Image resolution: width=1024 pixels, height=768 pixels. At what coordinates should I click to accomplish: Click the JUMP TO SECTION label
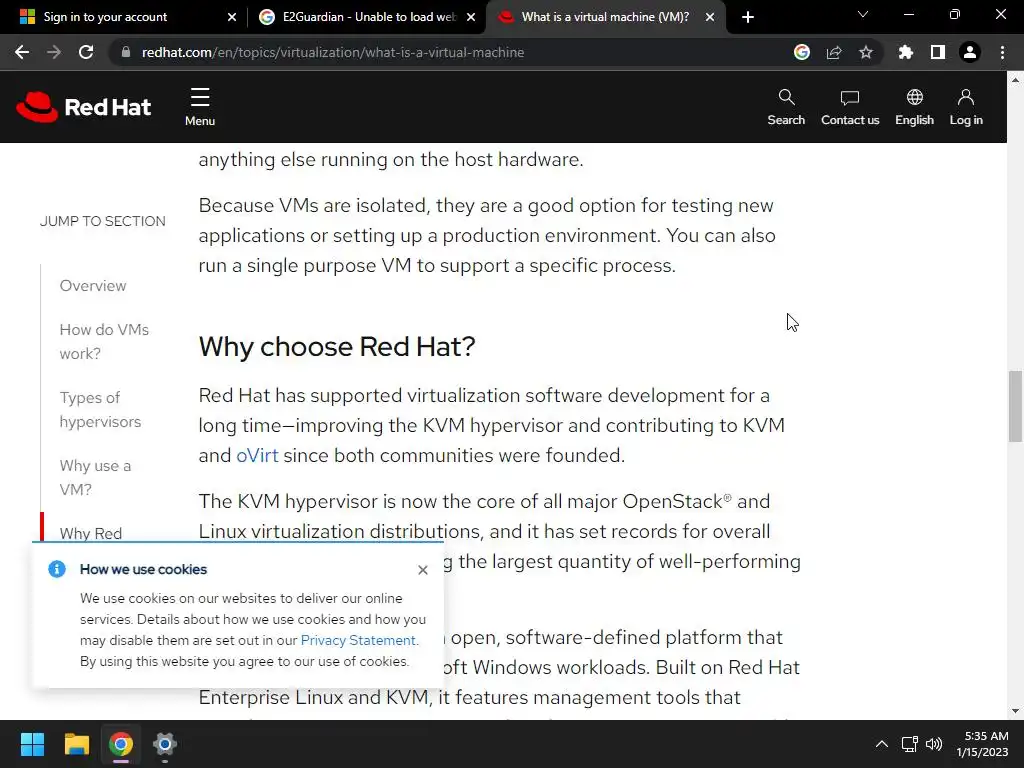point(103,221)
